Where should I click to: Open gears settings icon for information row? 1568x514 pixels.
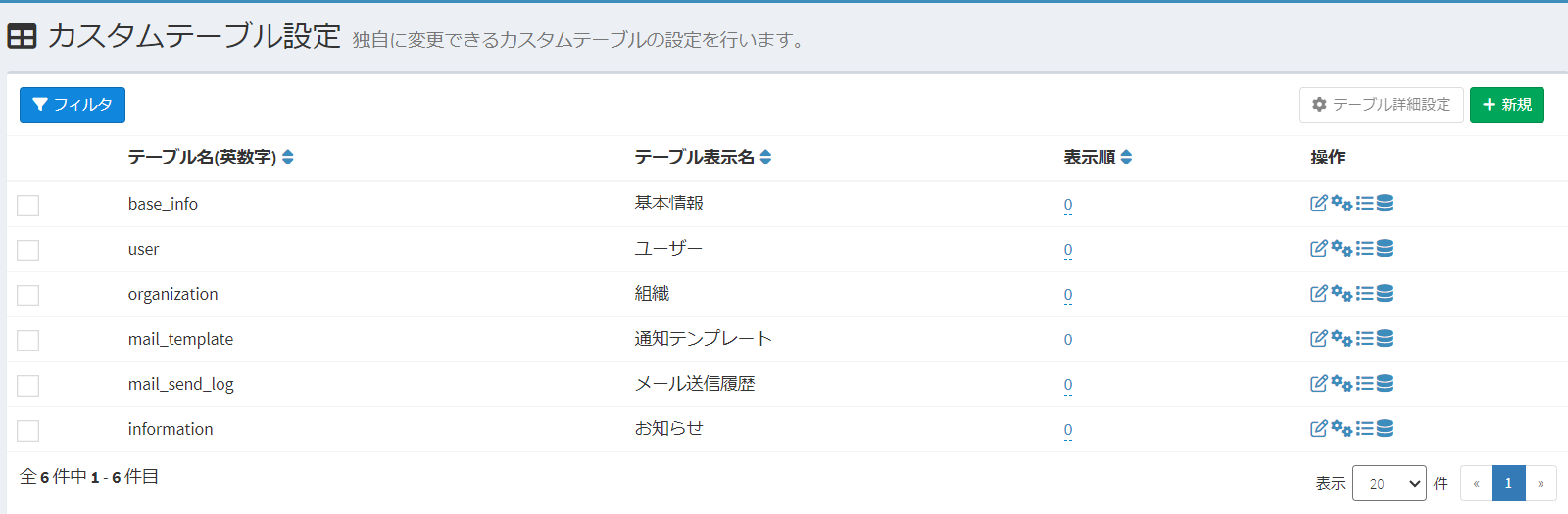point(1342,429)
